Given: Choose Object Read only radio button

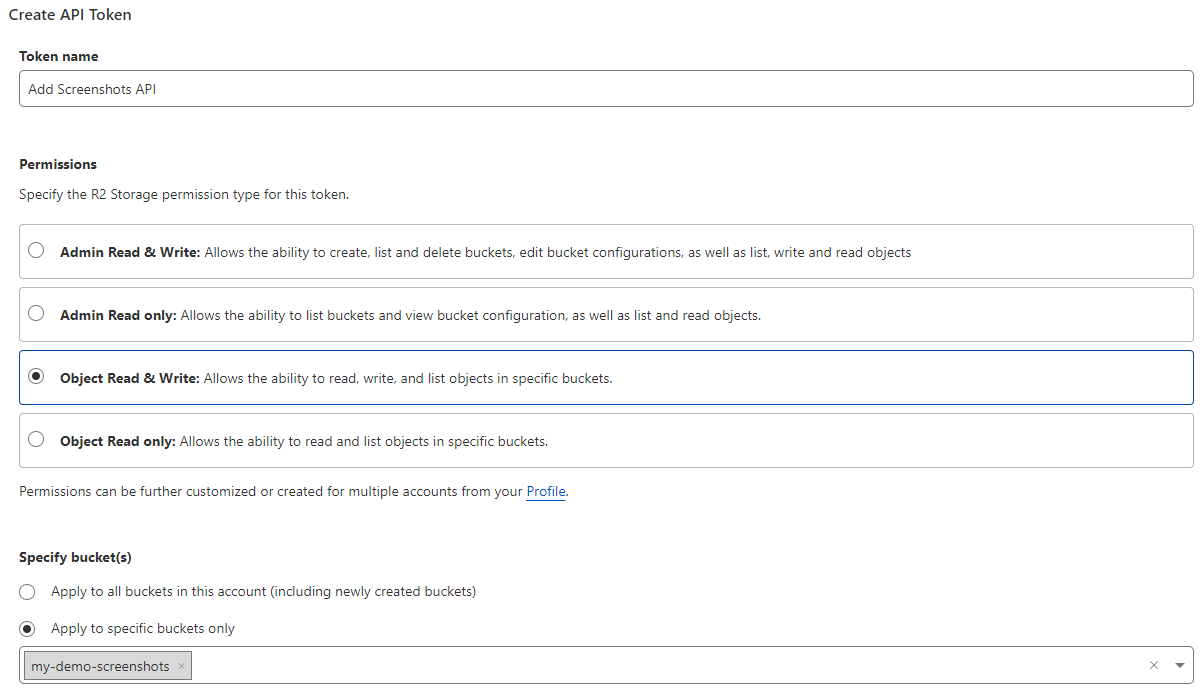Looking at the screenshot, I should coord(36,439).
